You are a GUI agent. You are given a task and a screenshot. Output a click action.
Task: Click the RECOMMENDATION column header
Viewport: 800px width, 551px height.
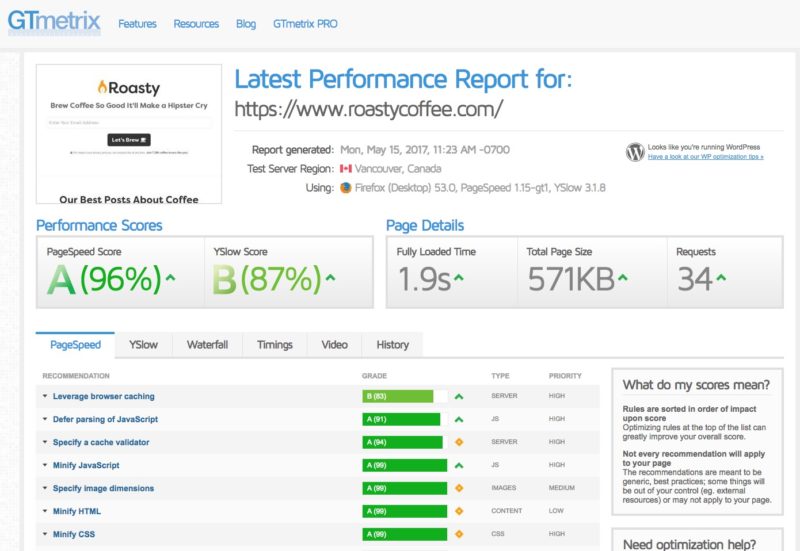[76, 376]
